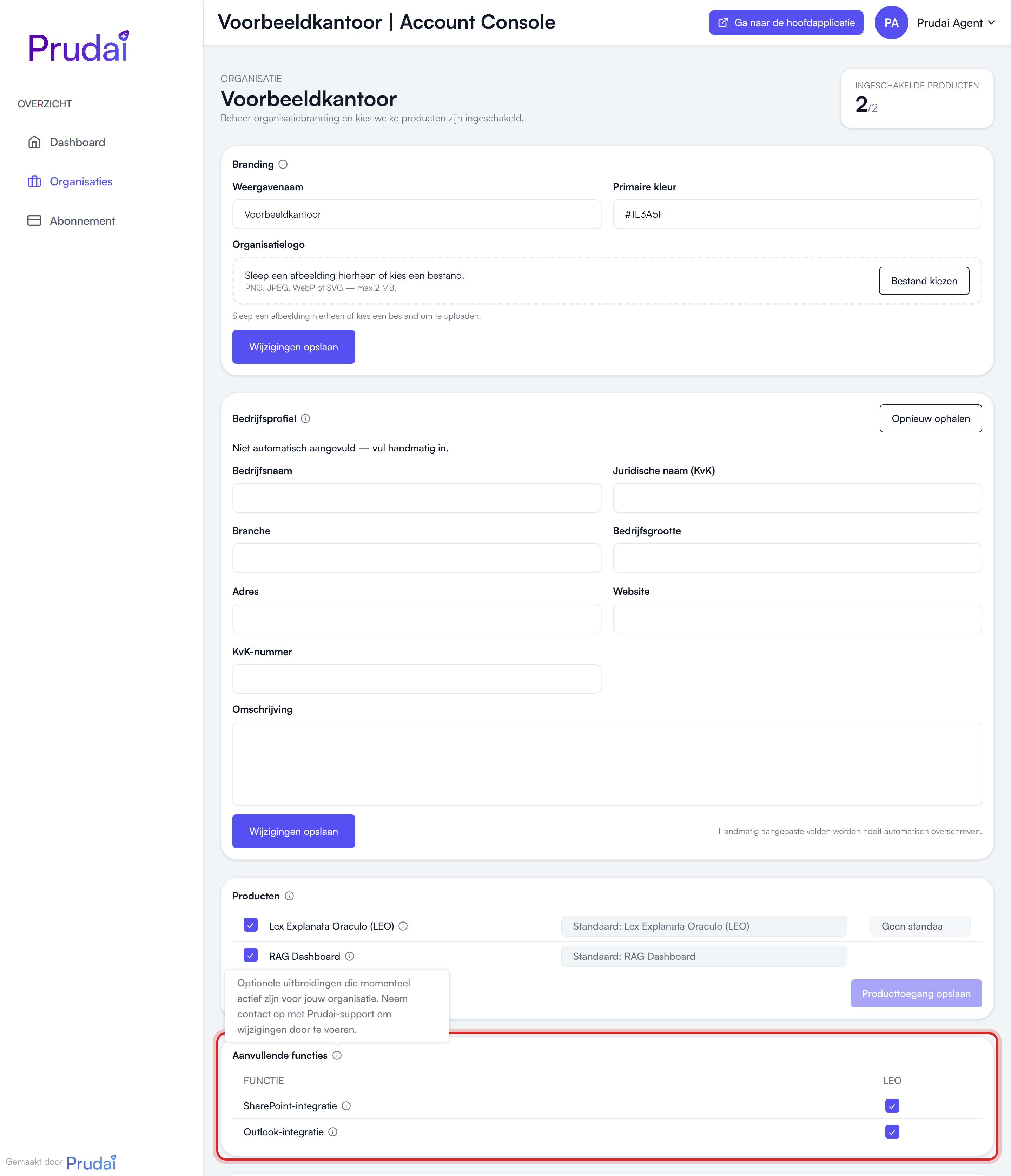Image resolution: width=1011 pixels, height=1176 pixels.
Task: Show info icon next to Producten
Action: (x=289, y=896)
